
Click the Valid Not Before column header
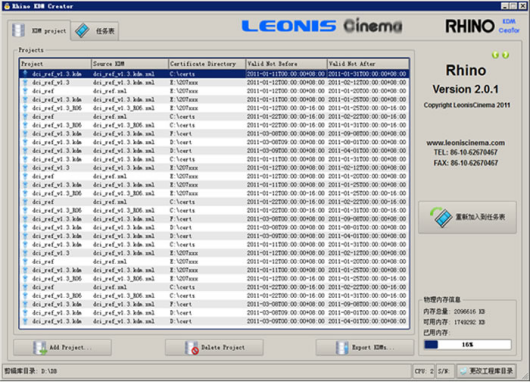[x=286, y=64]
